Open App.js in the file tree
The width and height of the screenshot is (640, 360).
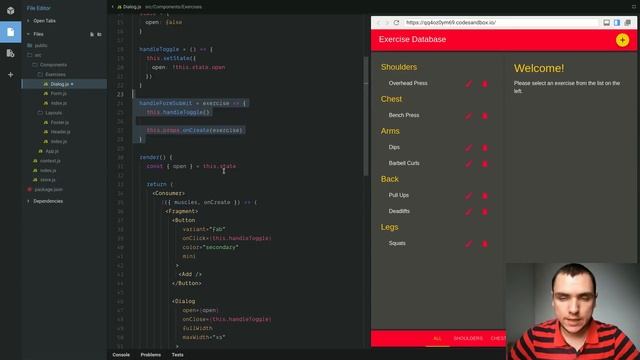tap(52, 151)
